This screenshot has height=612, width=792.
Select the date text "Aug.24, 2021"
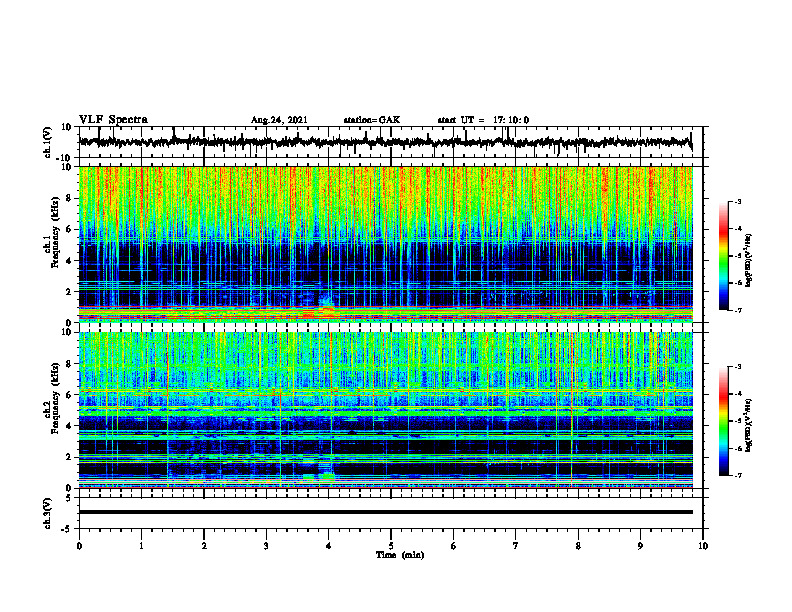pos(279,120)
